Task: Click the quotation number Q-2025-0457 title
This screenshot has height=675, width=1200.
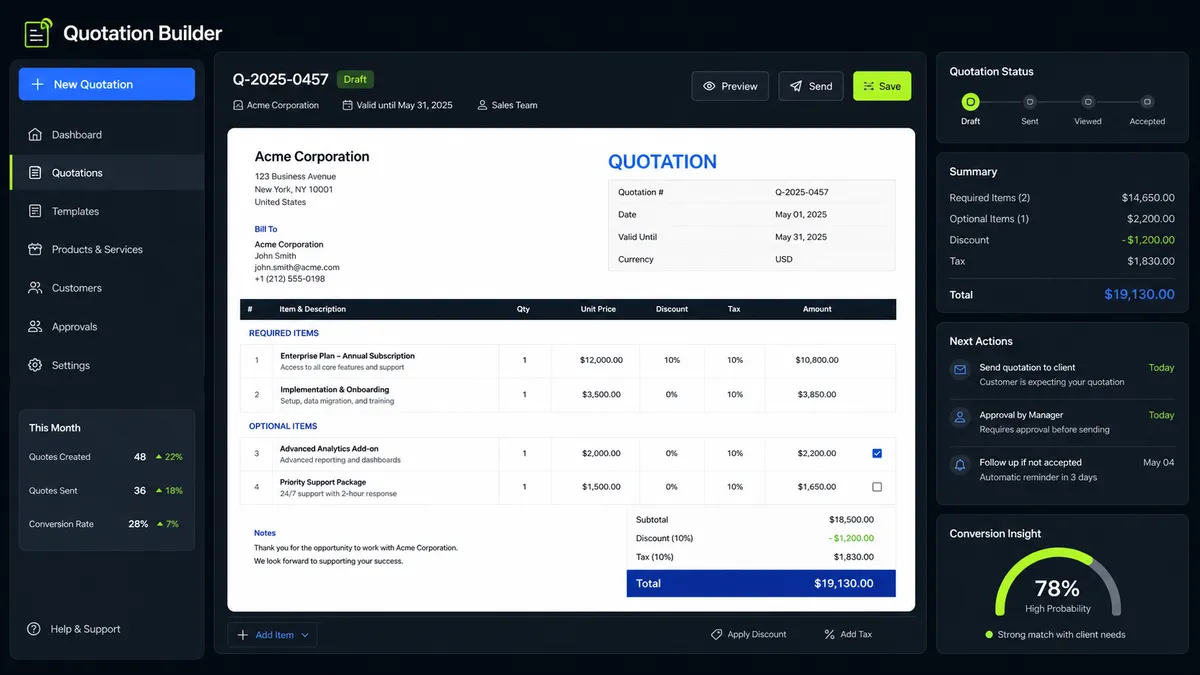Action: [280, 79]
